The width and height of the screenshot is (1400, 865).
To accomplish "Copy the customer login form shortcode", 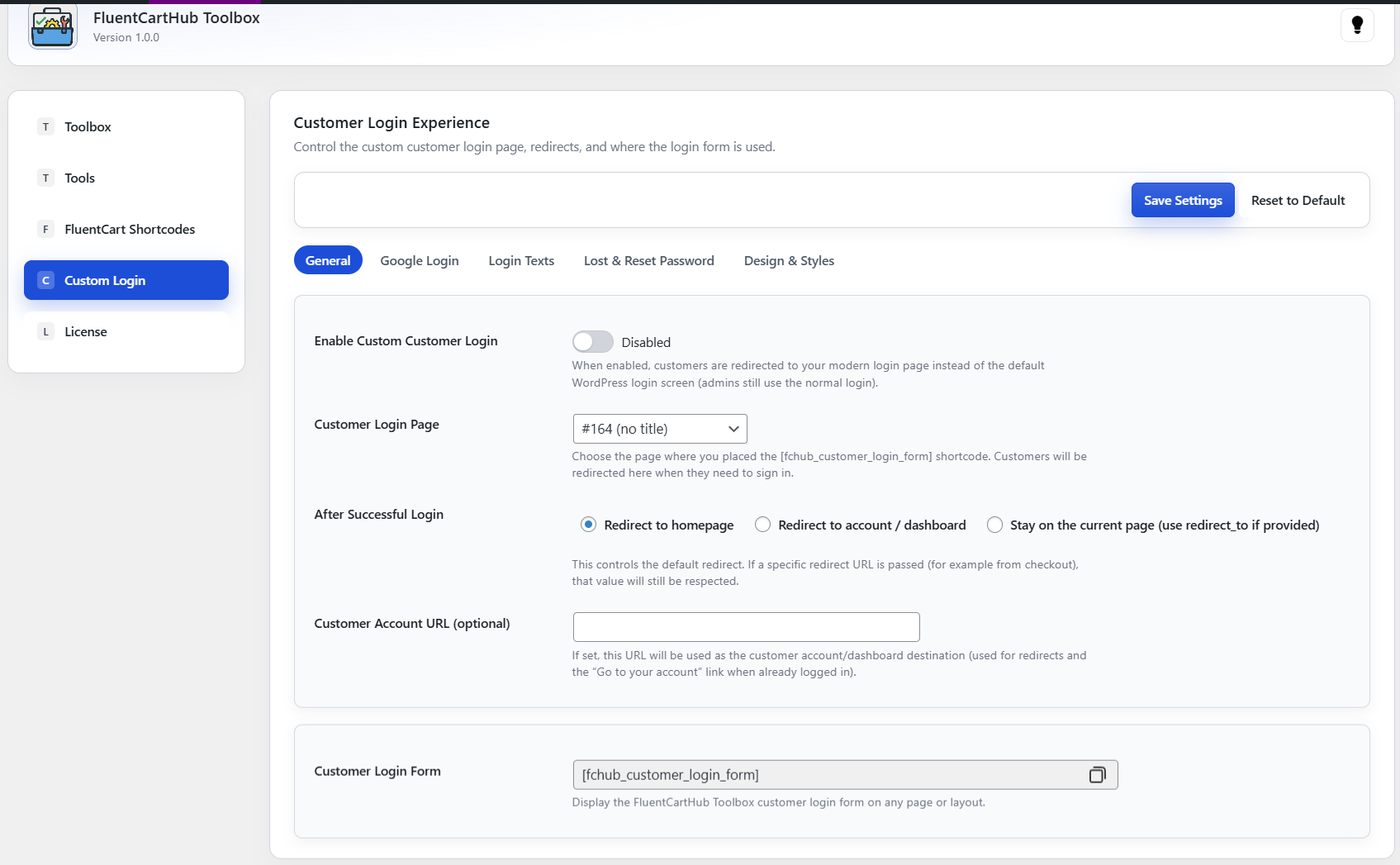I will [1097, 775].
